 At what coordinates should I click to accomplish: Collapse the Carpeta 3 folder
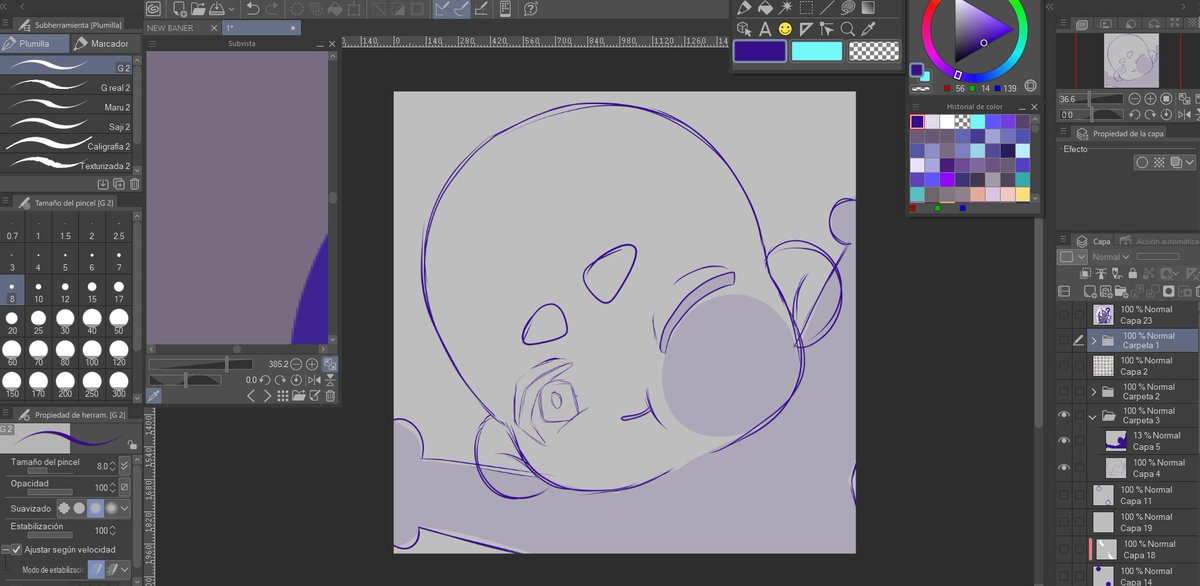(1094, 415)
